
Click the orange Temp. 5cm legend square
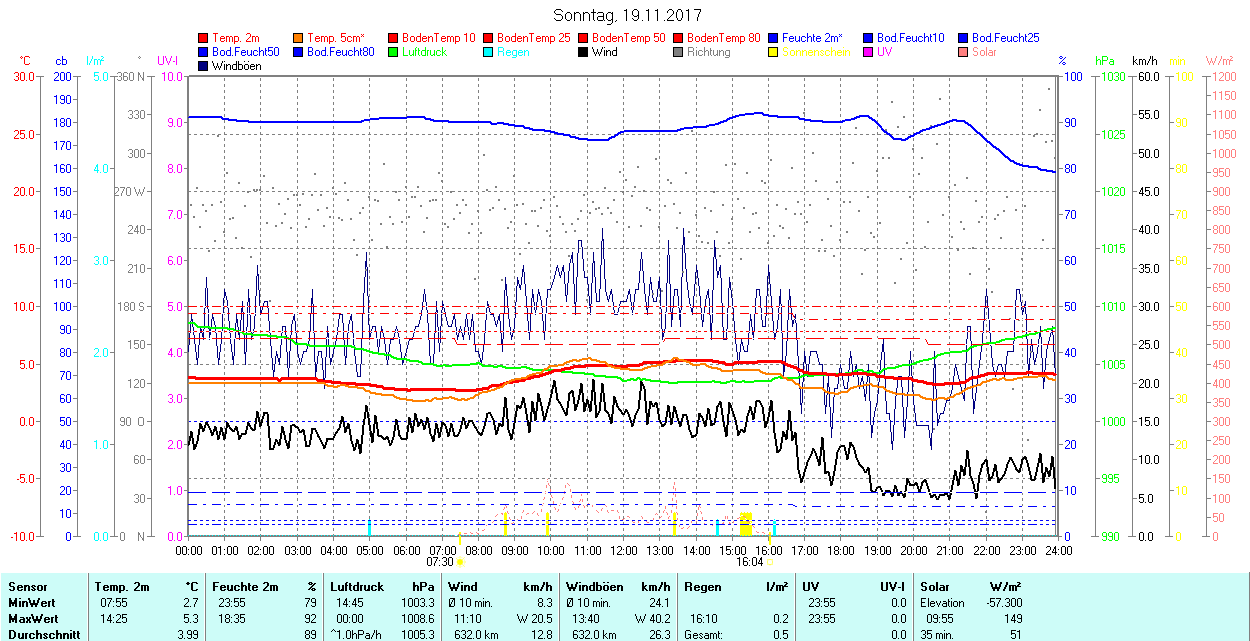coord(299,38)
